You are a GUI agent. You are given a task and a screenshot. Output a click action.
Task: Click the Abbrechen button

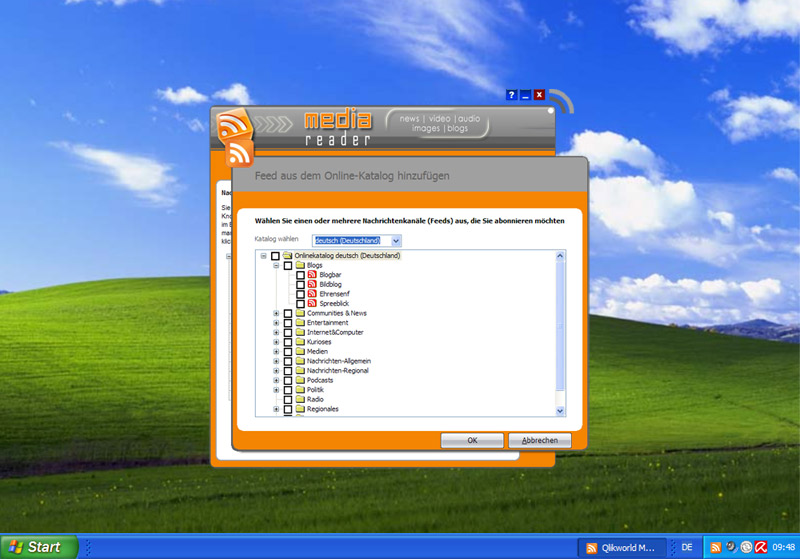tap(540, 440)
